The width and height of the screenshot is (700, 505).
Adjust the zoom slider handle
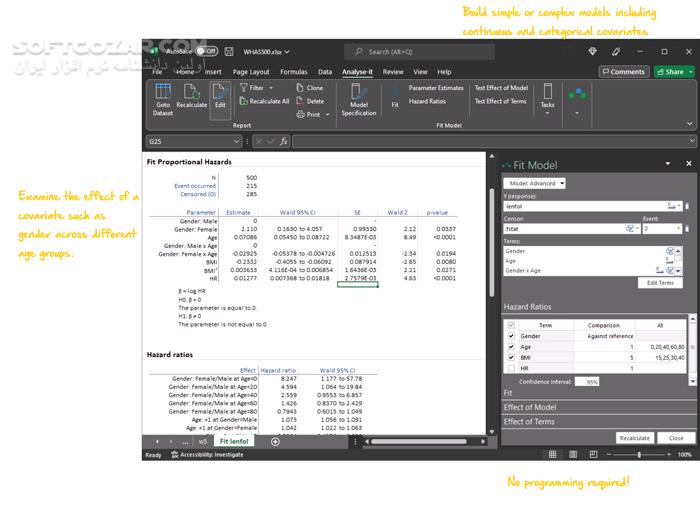pyautogui.click(x=639, y=454)
